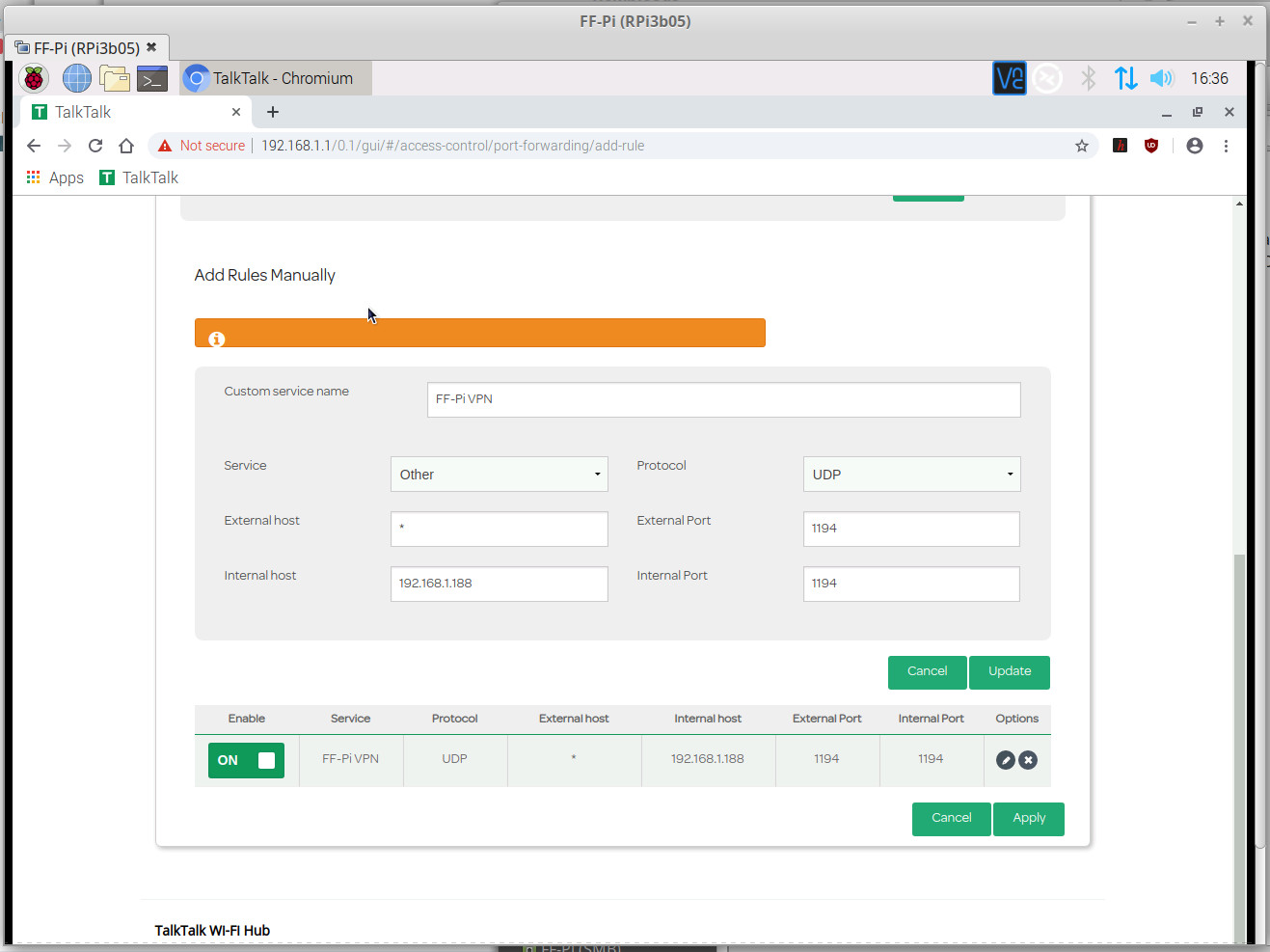The width and height of the screenshot is (1270, 952).
Task: Toggle the ON switch for FF-Pi VPN rule
Action: pos(246,760)
